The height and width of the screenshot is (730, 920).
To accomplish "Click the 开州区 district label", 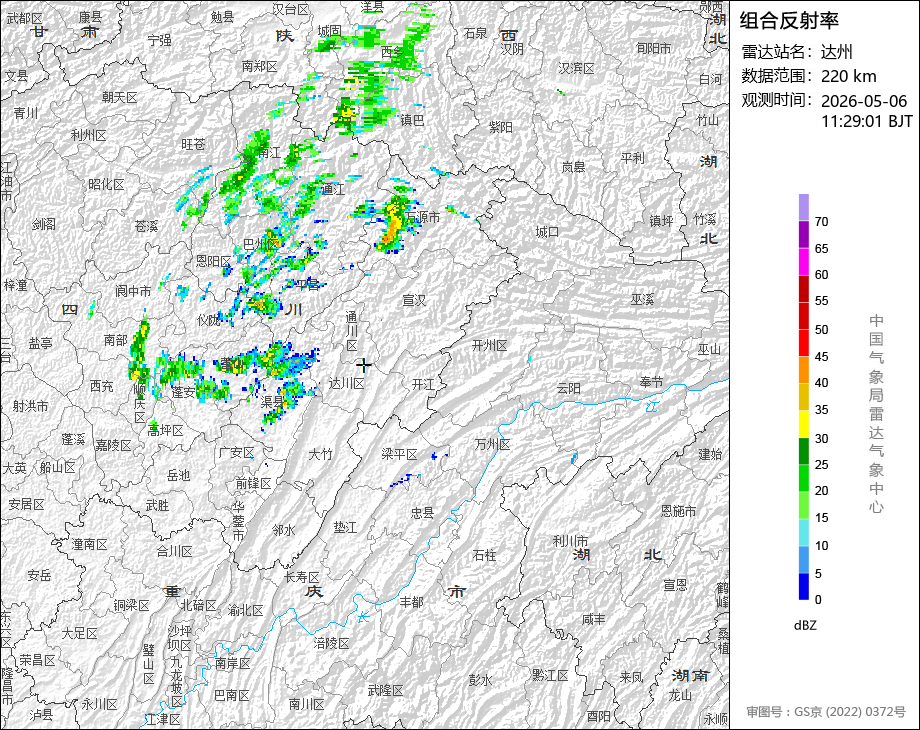I will click(x=490, y=346).
